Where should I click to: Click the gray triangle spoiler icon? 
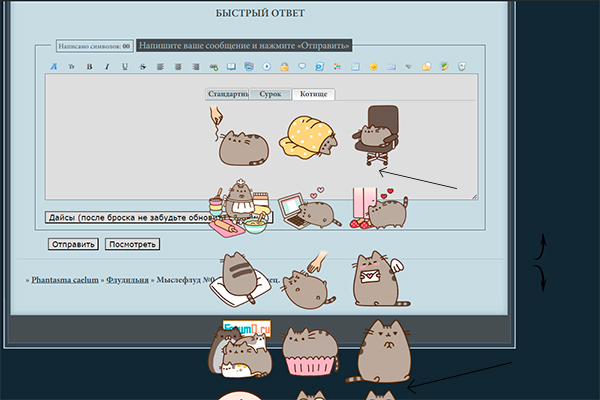[x=409, y=67]
